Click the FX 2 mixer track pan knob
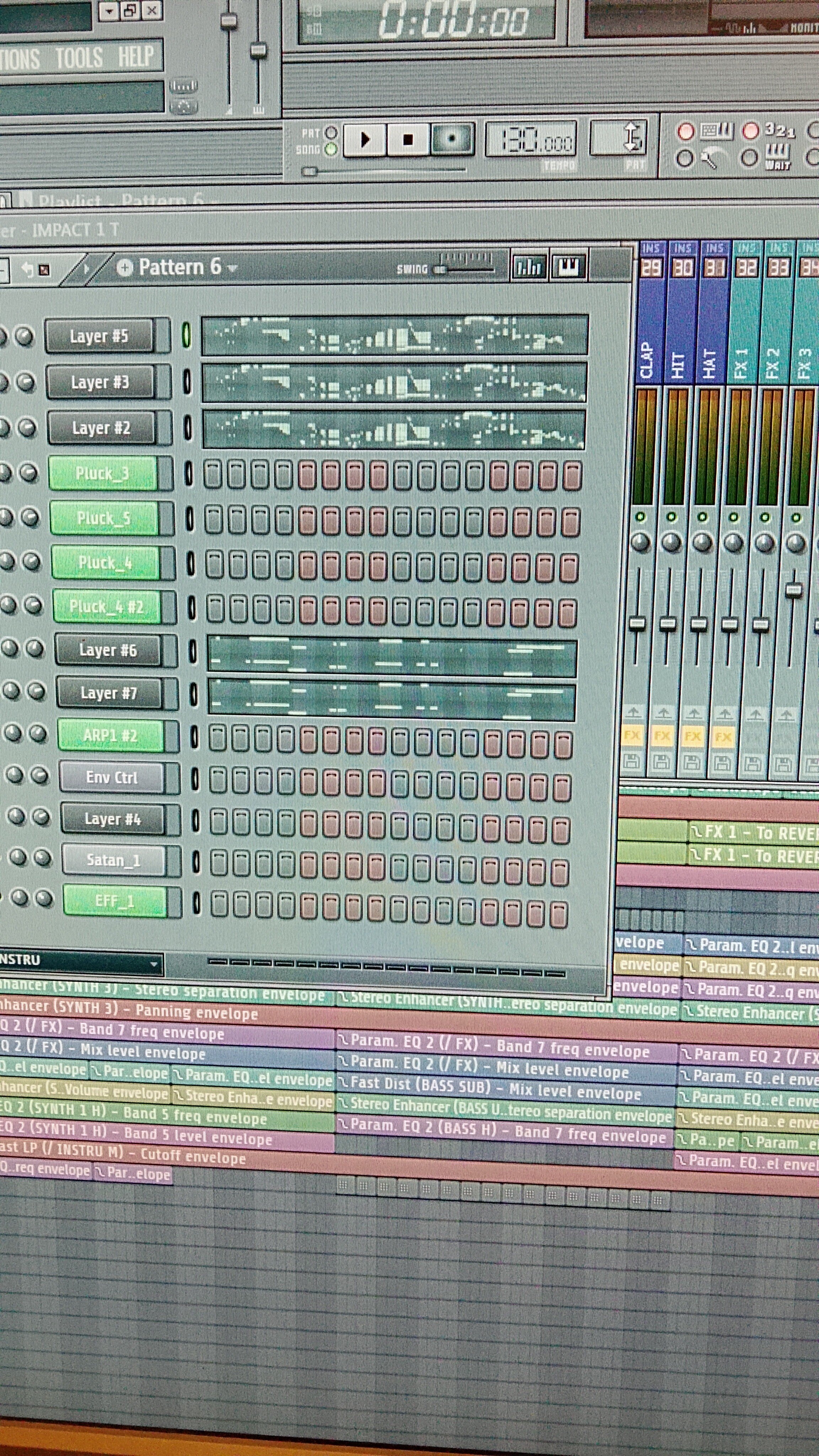The width and height of the screenshot is (819, 1456). [x=764, y=544]
